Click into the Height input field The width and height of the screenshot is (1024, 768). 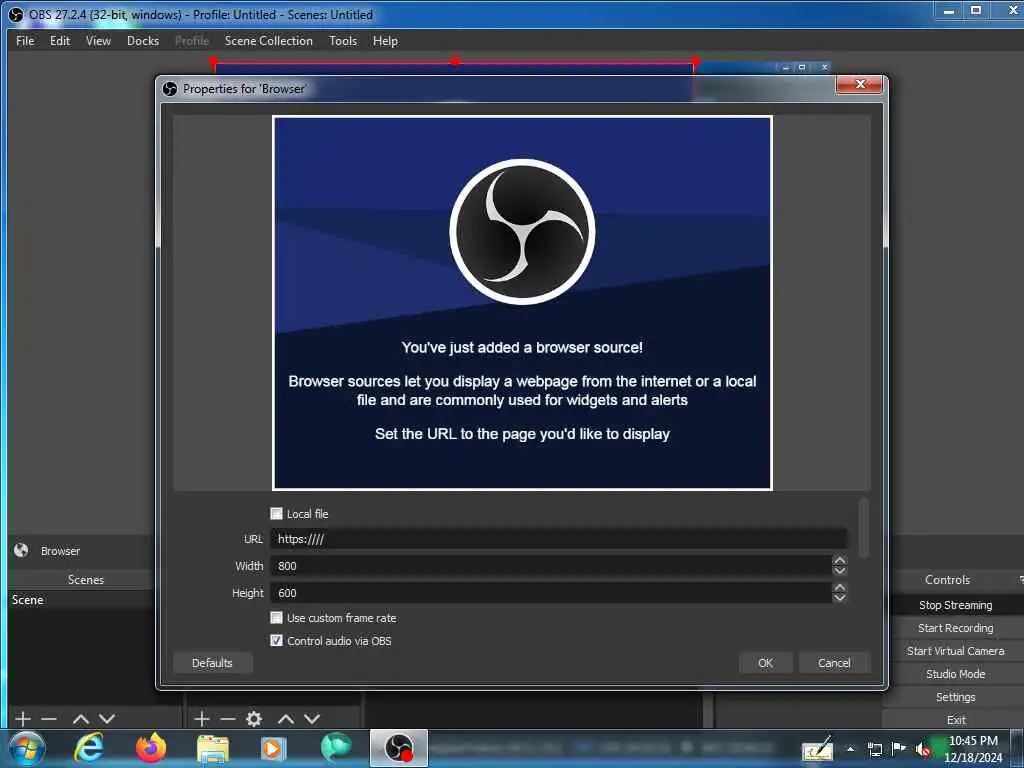point(551,592)
